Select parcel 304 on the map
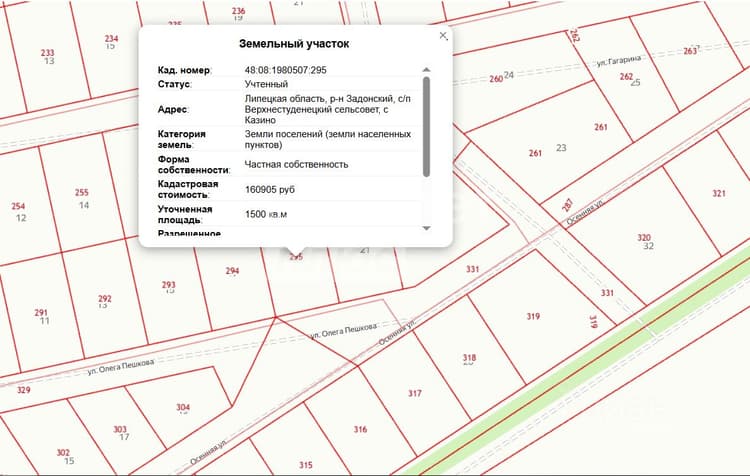 coord(183,408)
